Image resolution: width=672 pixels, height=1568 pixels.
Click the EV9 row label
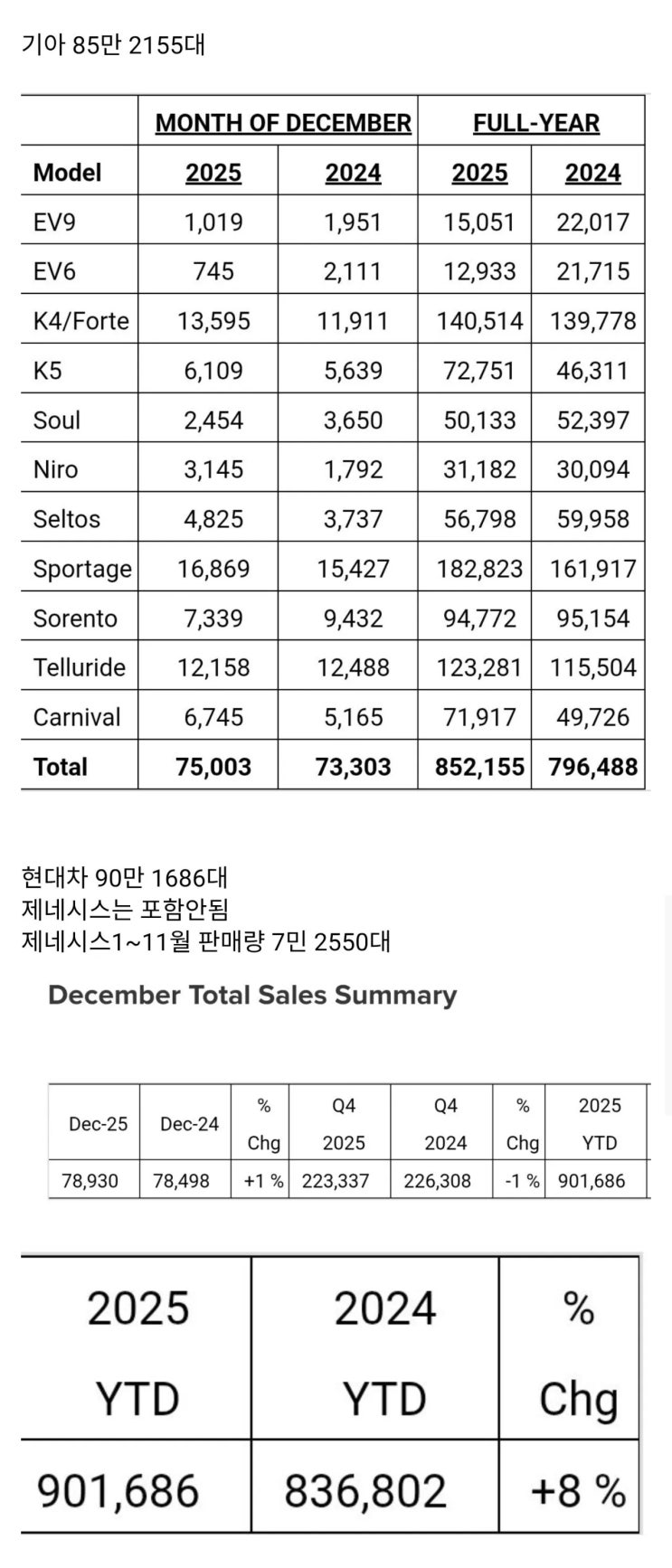(x=54, y=222)
